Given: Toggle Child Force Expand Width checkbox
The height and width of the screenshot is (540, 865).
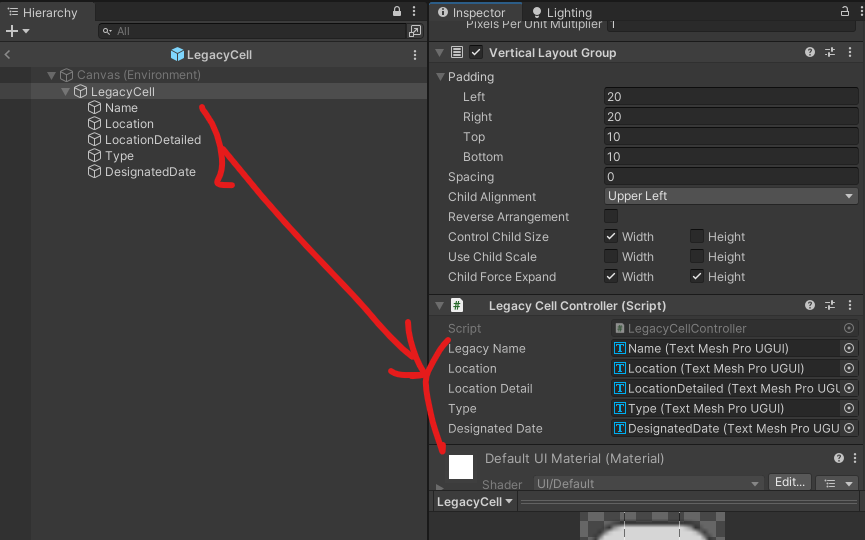Looking at the screenshot, I should click(611, 276).
